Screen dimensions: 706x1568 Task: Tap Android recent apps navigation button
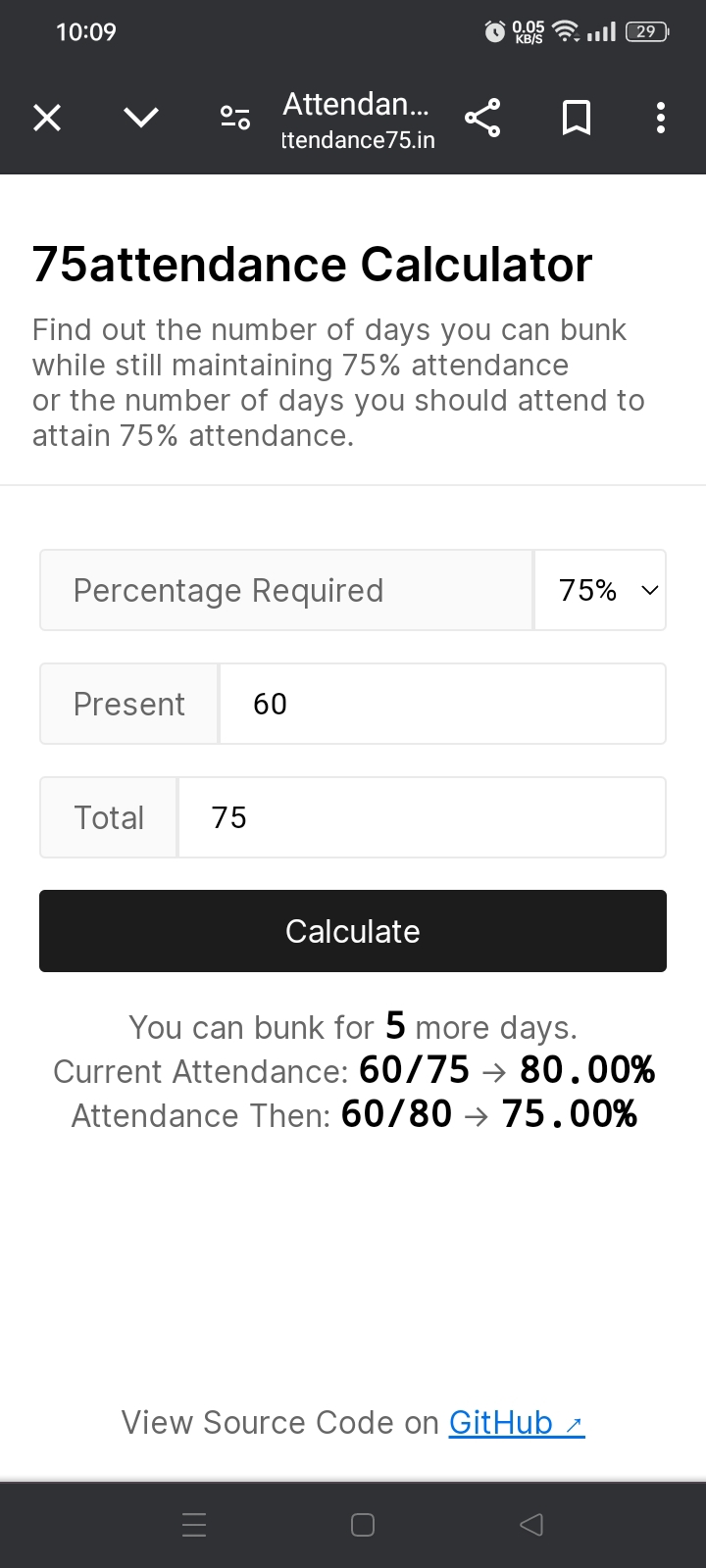click(x=194, y=1525)
